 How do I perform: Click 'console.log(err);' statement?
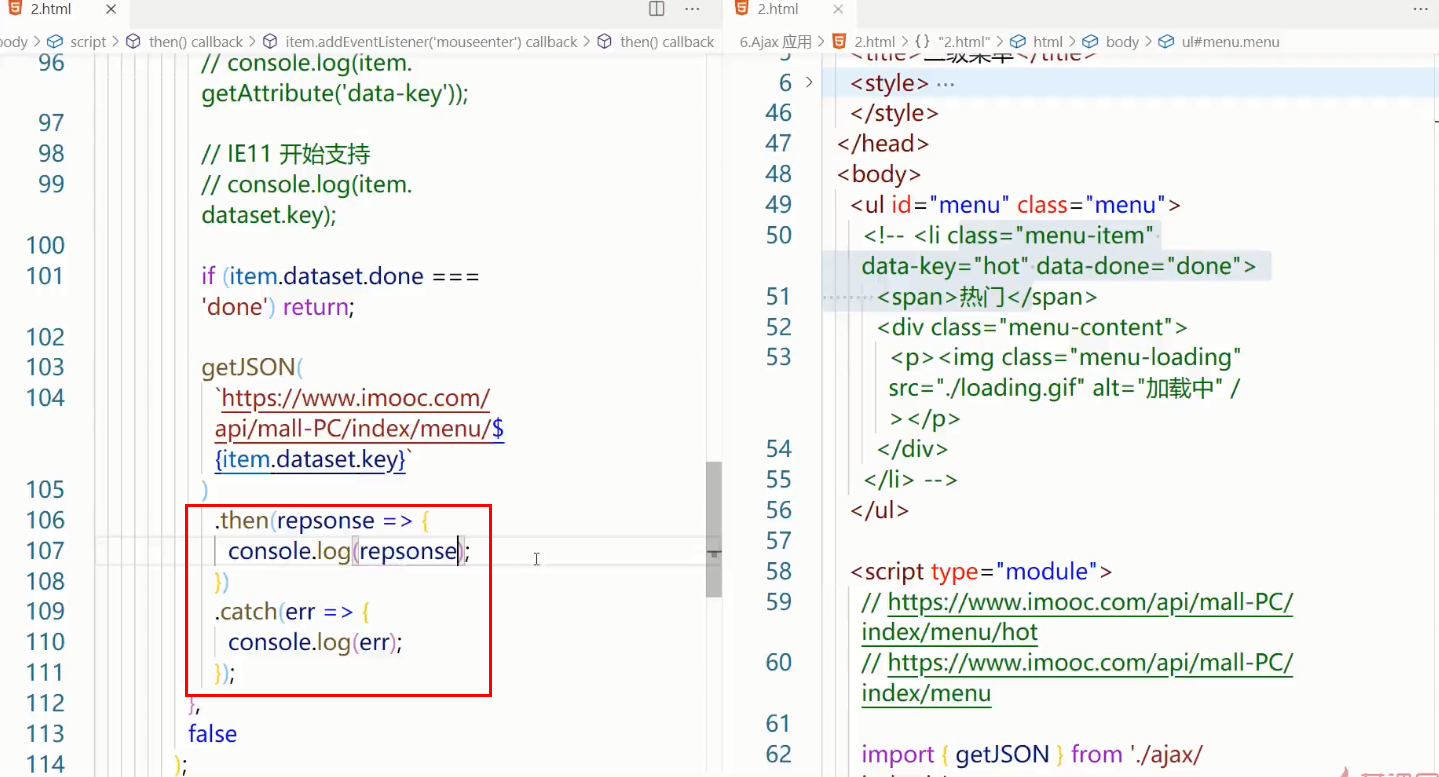click(x=315, y=643)
